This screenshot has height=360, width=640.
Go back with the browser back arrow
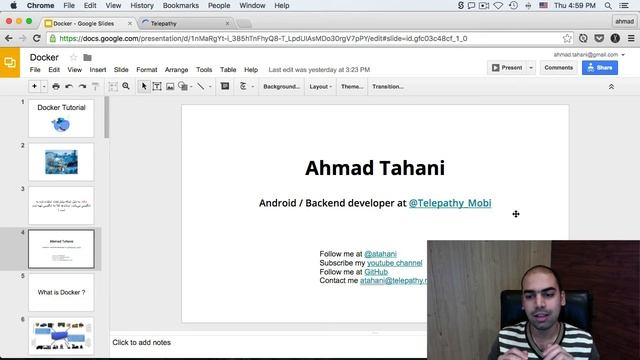[x=9, y=38]
